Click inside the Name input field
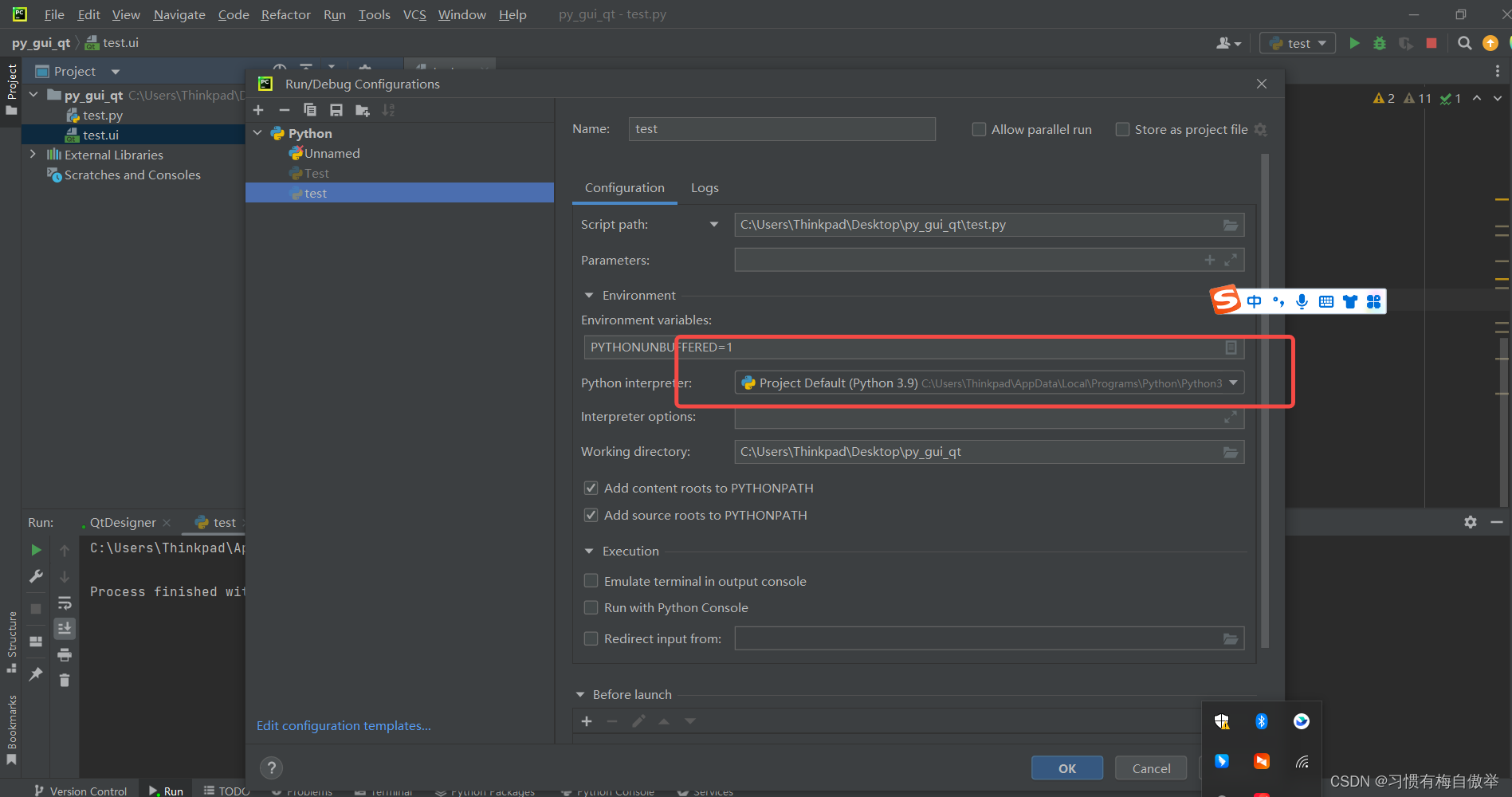 (781, 128)
